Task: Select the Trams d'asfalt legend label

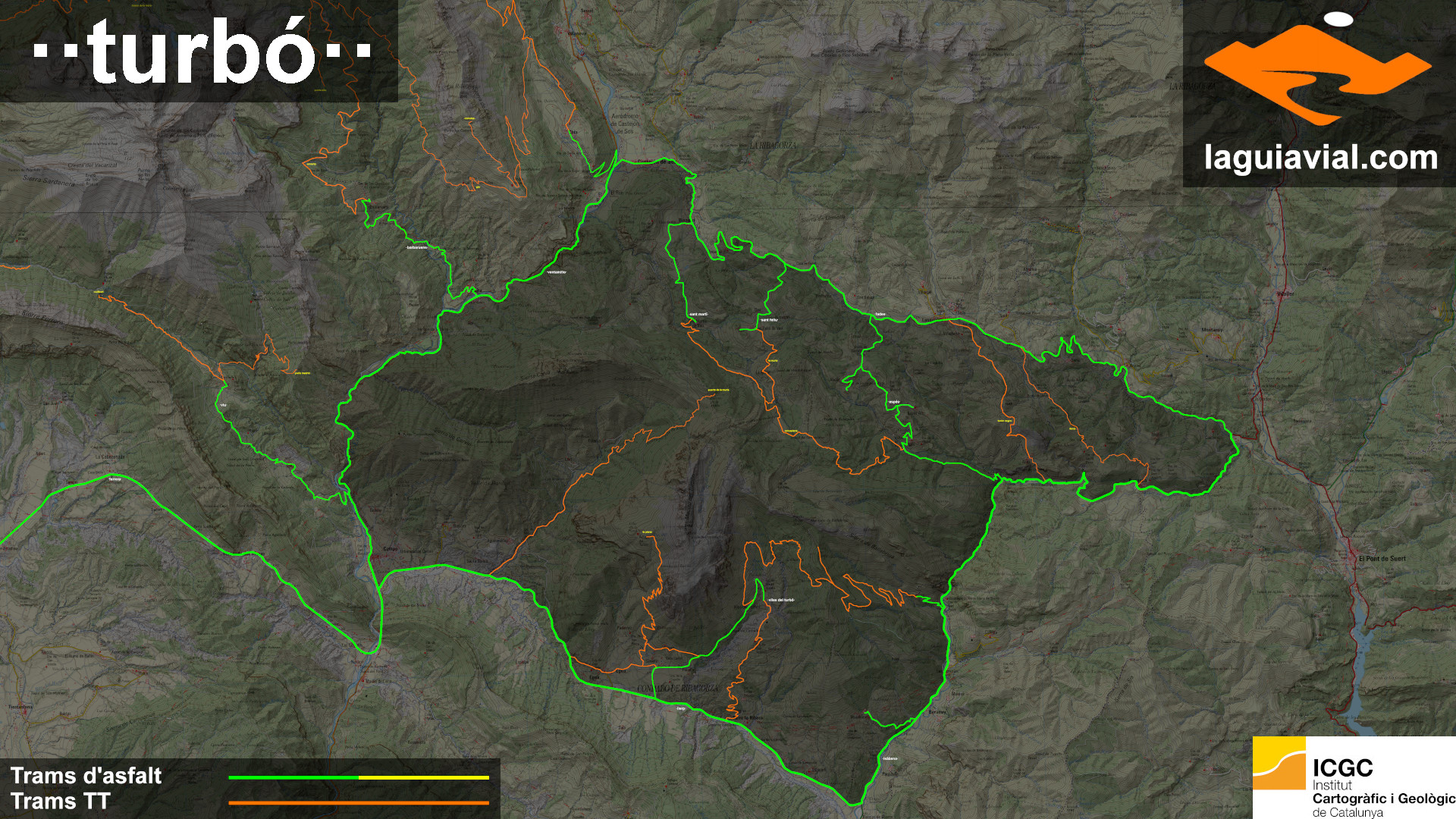Action: point(86,776)
